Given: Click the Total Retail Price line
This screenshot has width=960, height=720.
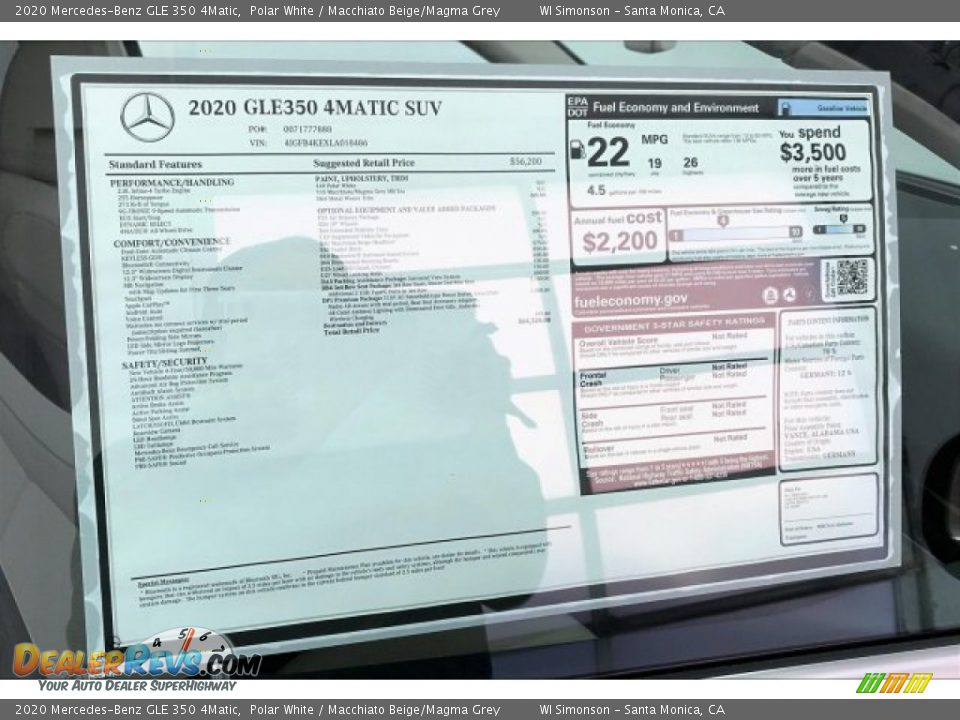Looking at the screenshot, I should pos(352,331).
